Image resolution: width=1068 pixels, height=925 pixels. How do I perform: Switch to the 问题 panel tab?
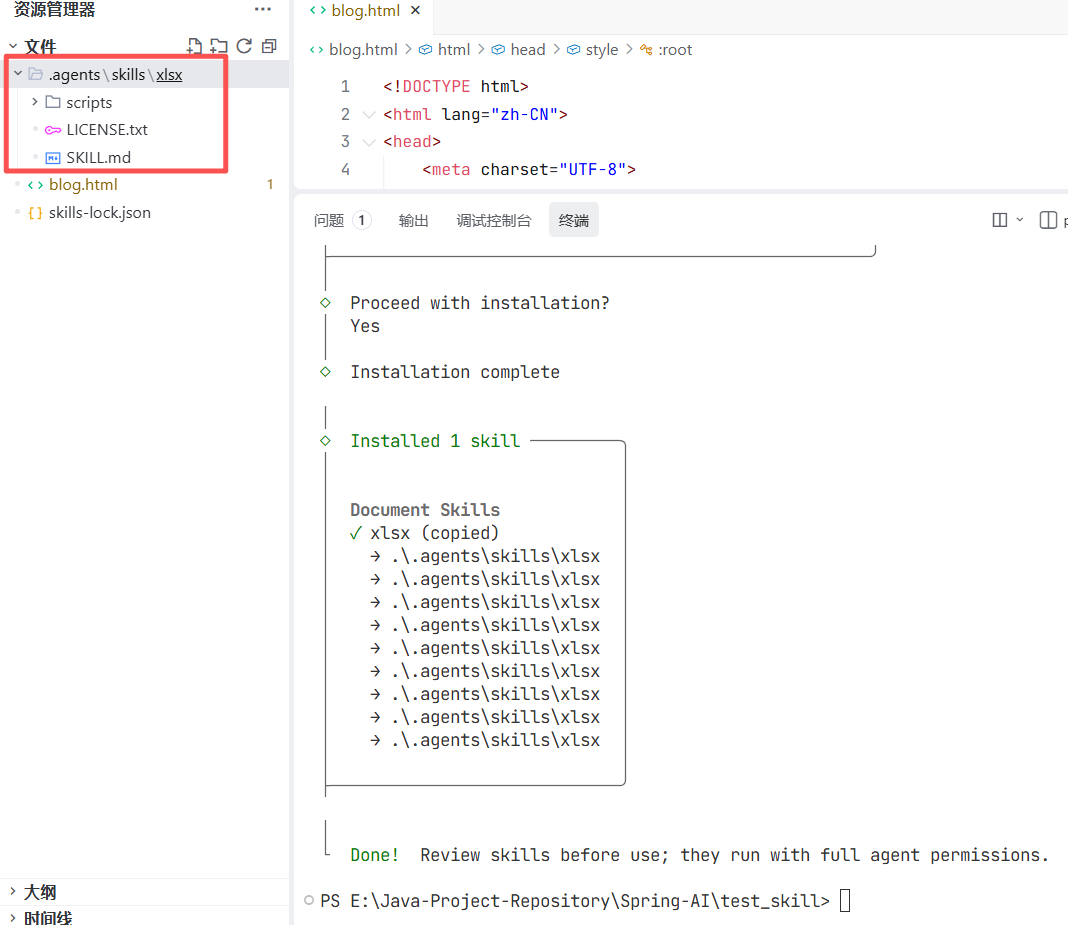point(342,220)
